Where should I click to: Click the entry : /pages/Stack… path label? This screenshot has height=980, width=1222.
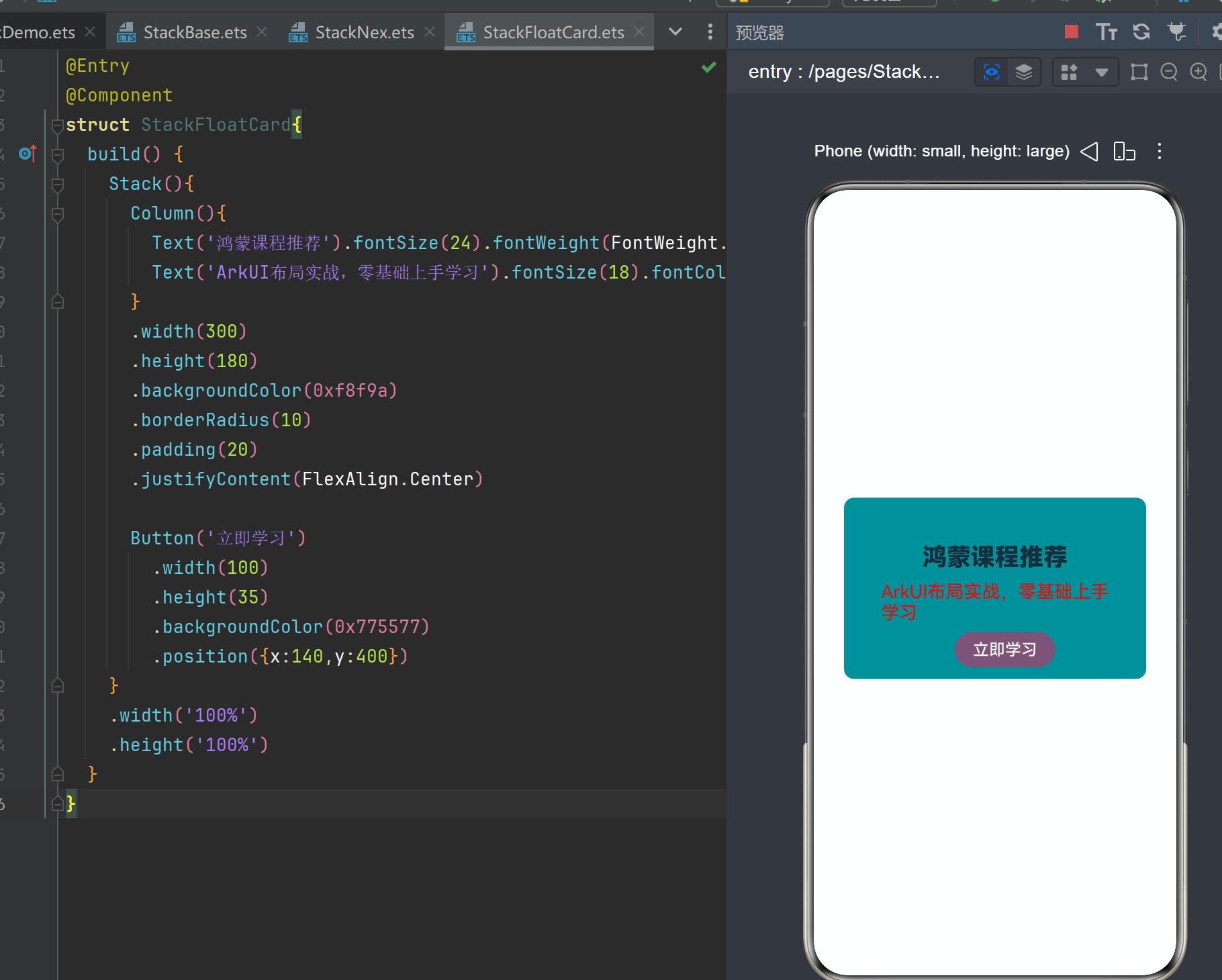tap(844, 72)
